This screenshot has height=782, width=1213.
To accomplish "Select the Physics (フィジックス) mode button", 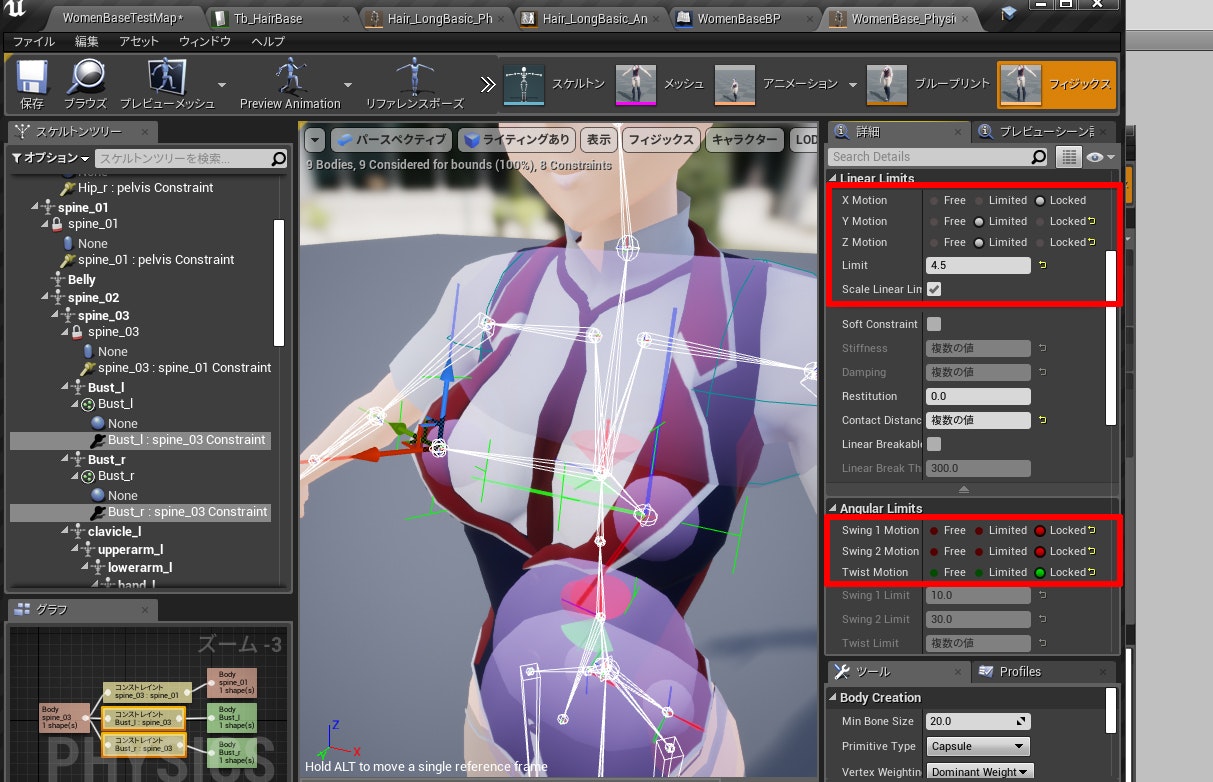I will (x=1056, y=84).
